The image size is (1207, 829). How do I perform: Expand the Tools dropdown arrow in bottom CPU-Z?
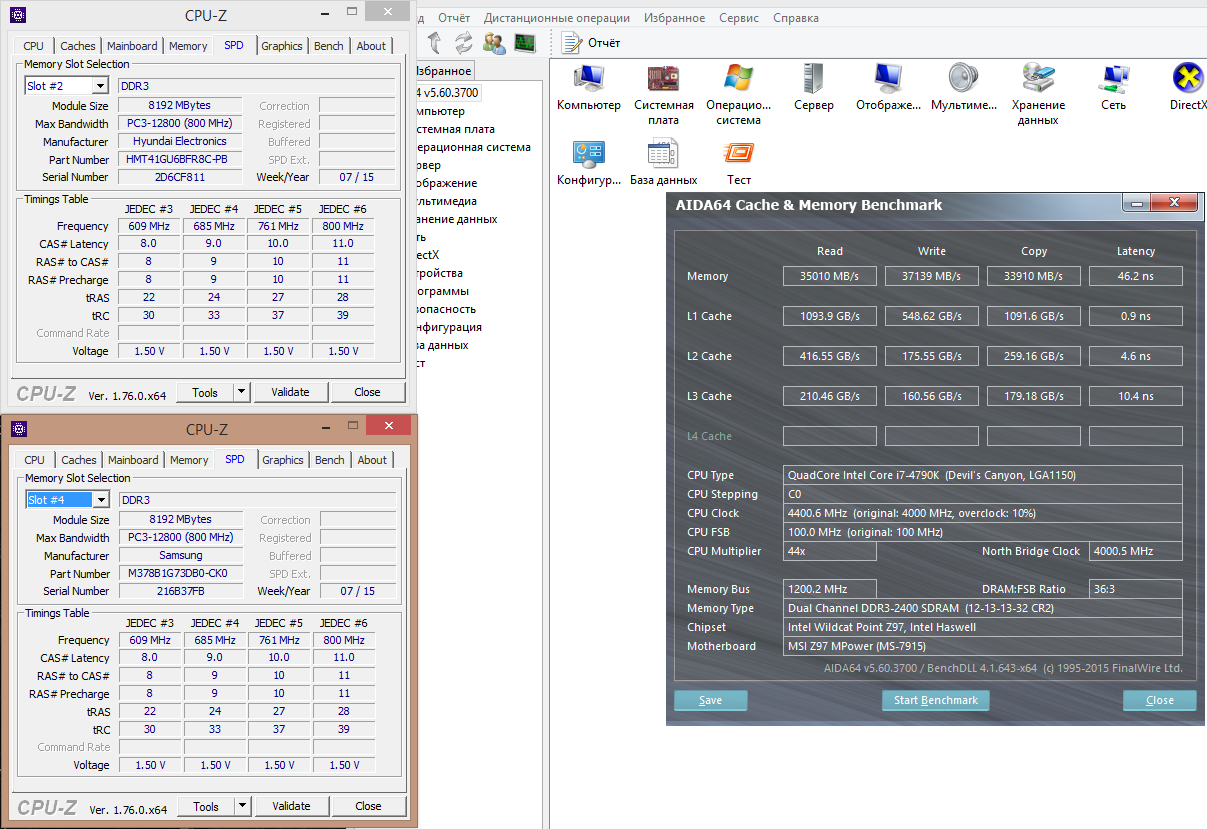[x=242, y=806]
